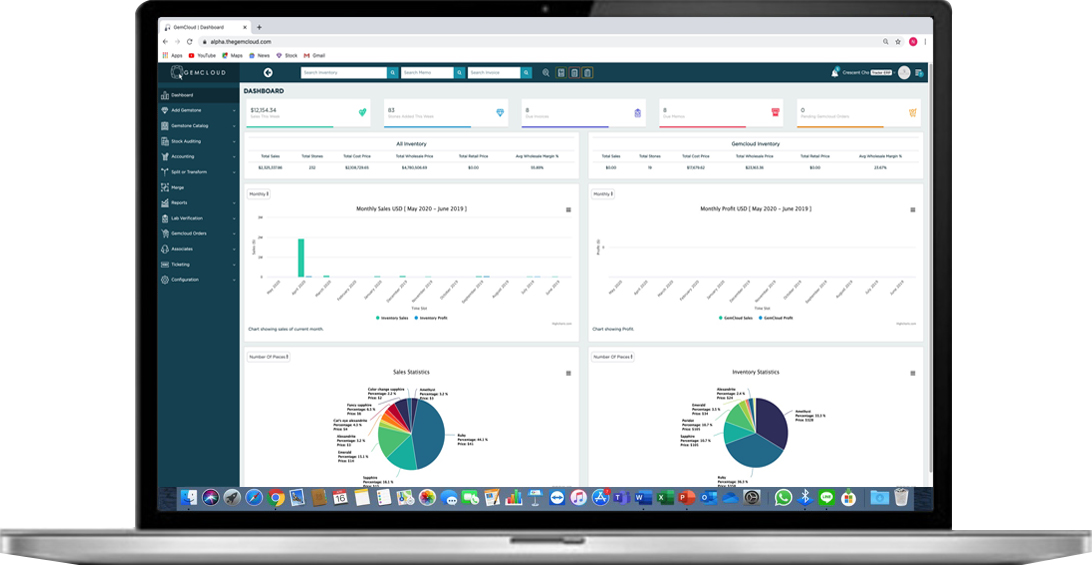Image resolution: width=1092 pixels, height=565 pixels.
Task: Open the Monthly dropdown above Monthly Sales chart
Action: click(258, 194)
